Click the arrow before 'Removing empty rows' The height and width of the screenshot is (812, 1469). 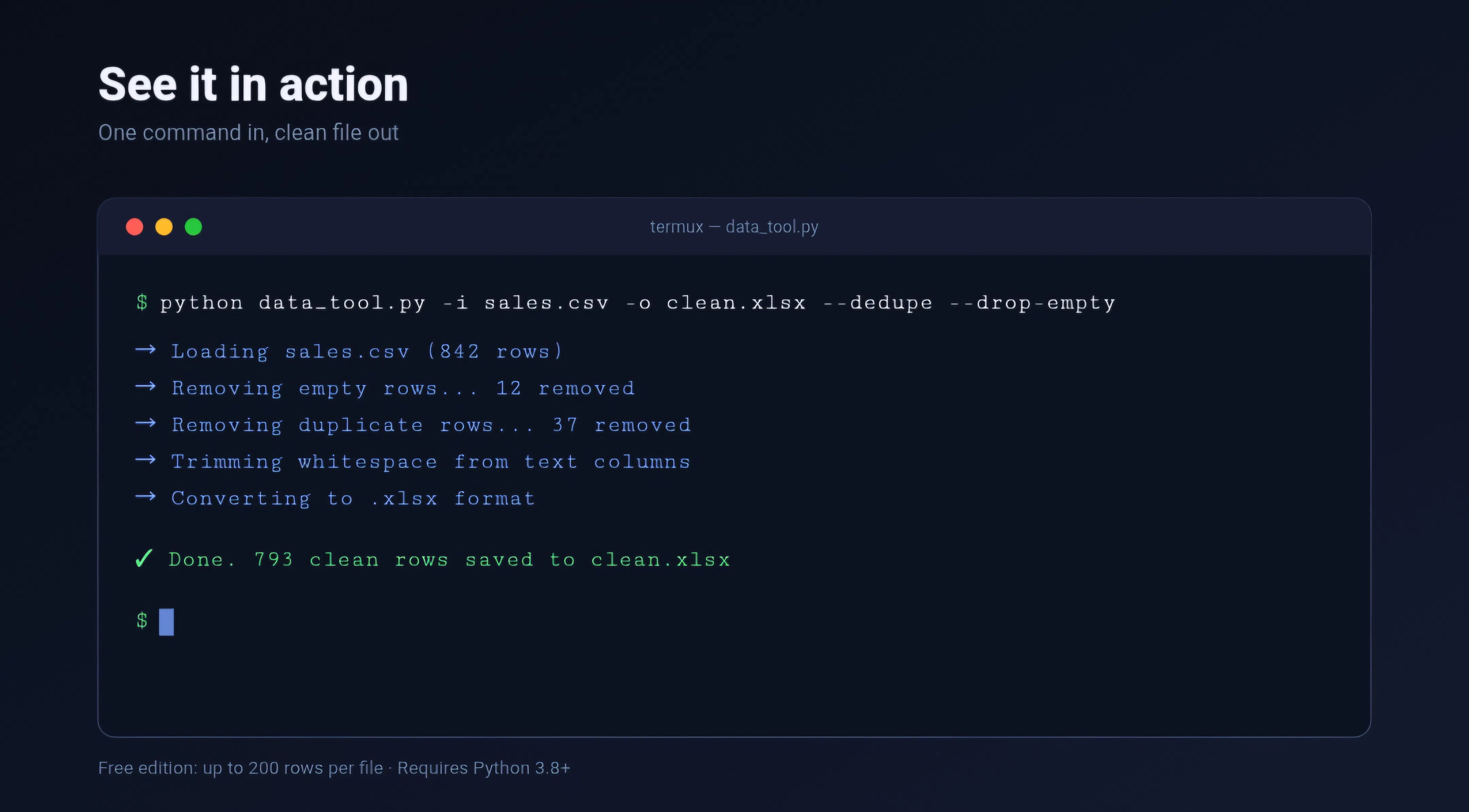[146, 386]
